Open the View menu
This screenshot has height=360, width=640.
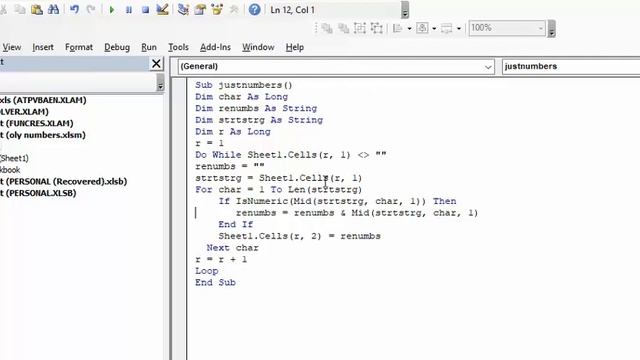pos(11,47)
